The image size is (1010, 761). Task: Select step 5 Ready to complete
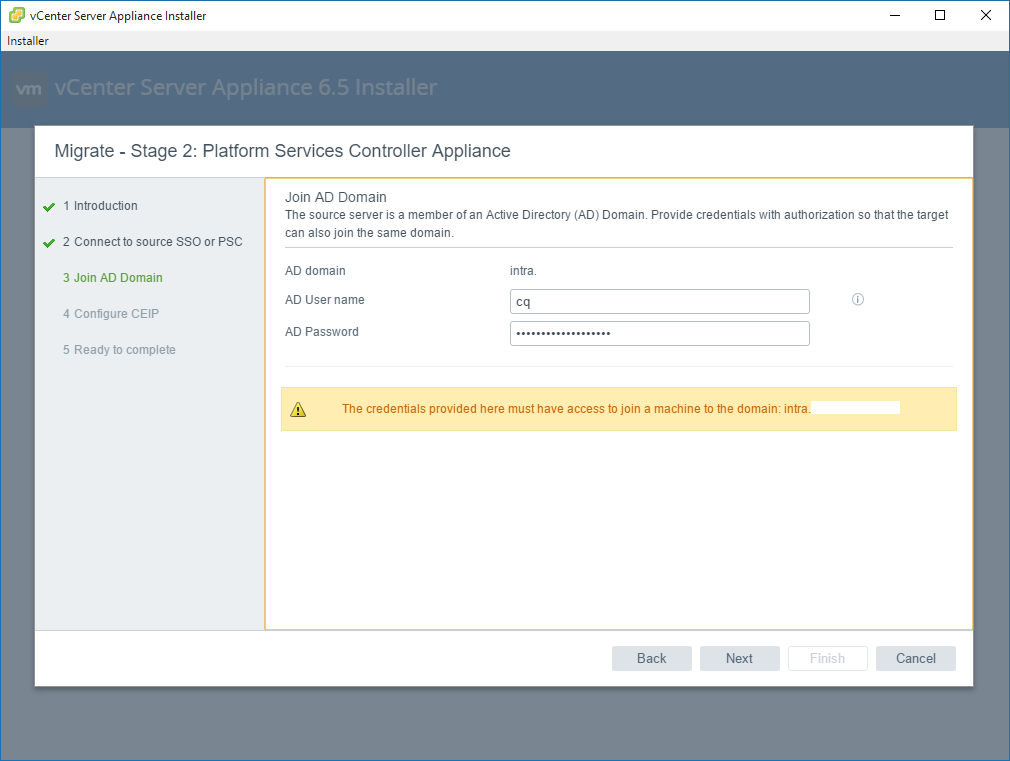click(124, 350)
